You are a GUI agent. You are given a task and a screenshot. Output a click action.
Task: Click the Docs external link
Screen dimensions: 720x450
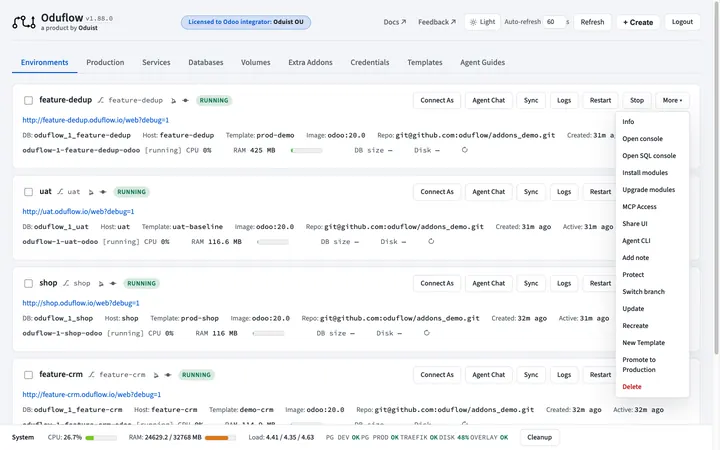coord(395,22)
